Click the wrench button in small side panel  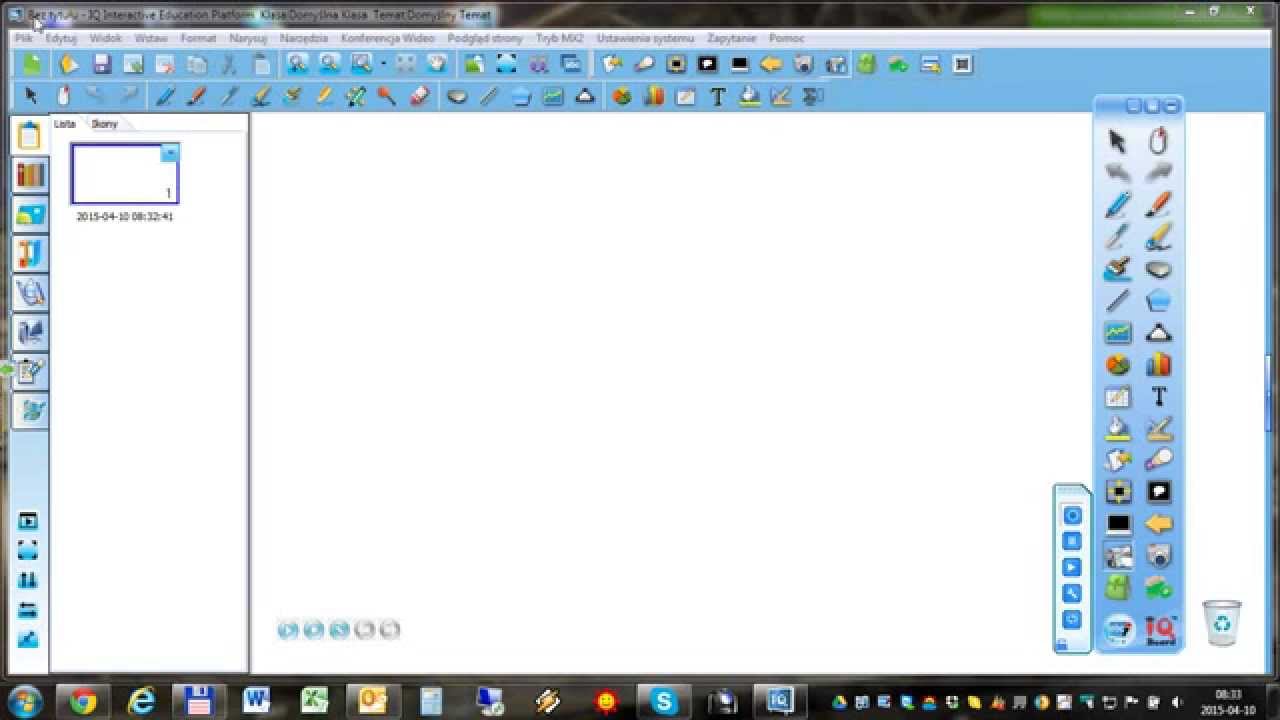pos(1072,593)
